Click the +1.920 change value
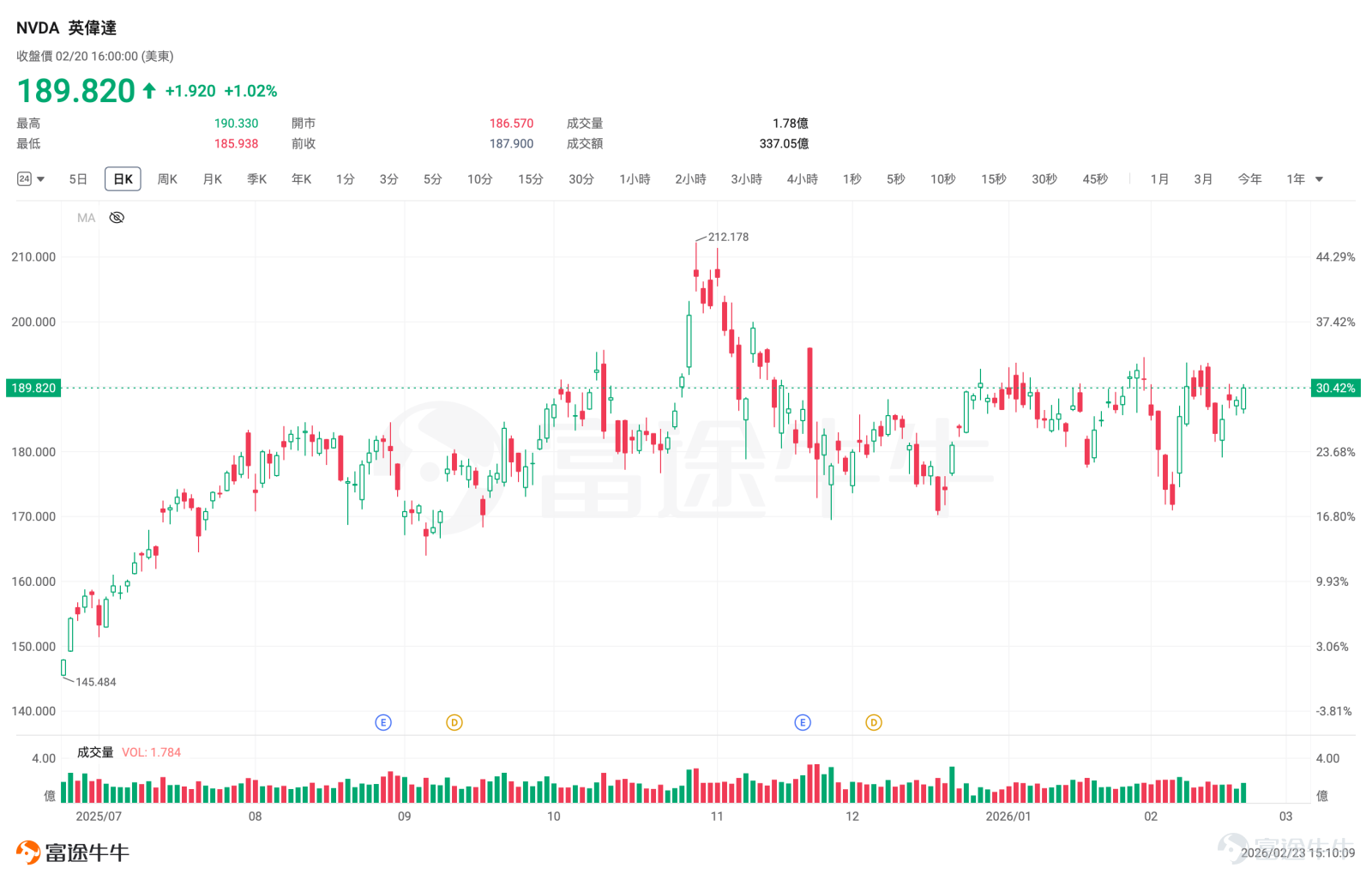The image size is (1372, 880). point(190,91)
